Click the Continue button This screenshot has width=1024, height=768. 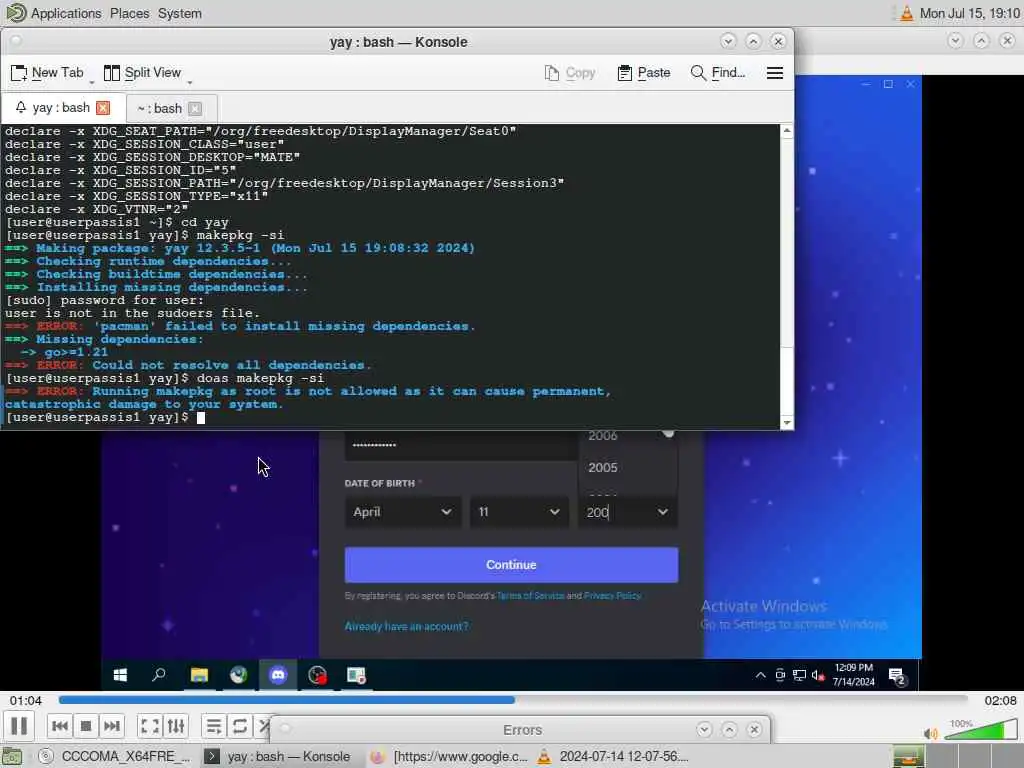pyautogui.click(x=511, y=565)
